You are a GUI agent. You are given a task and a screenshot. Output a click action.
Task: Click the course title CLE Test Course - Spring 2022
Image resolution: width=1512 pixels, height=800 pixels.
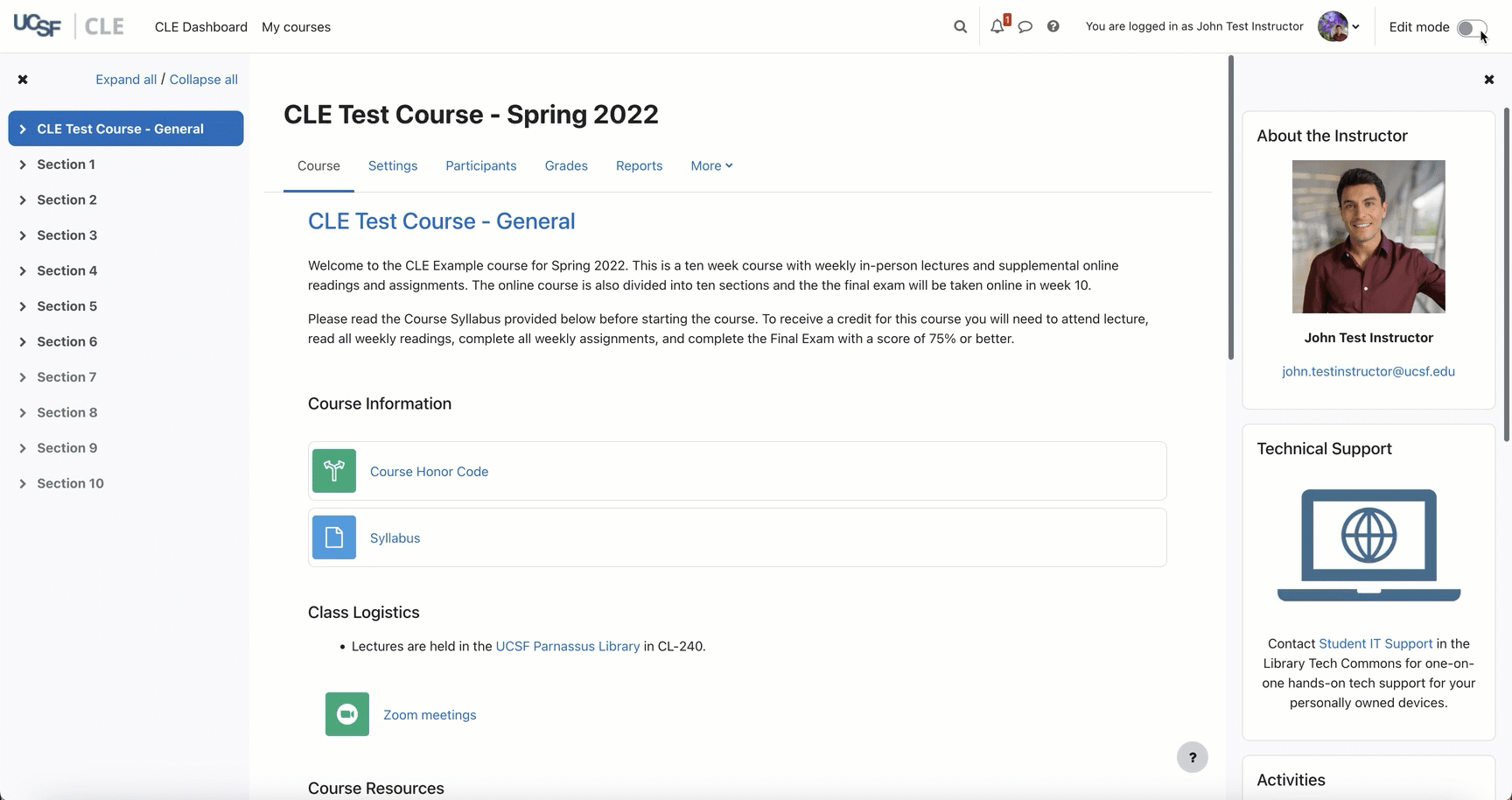[x=471, y=115]
